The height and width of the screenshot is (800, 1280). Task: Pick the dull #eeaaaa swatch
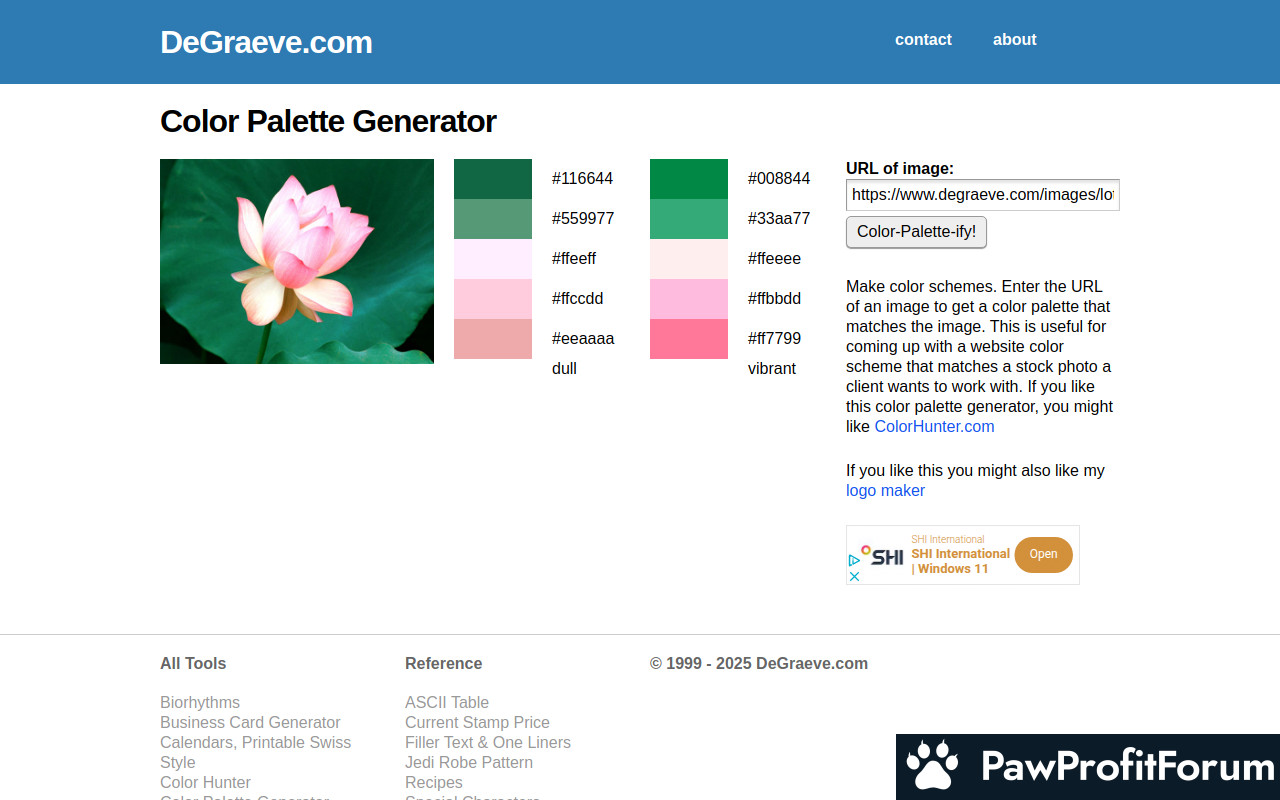click(x=493, y=339)
